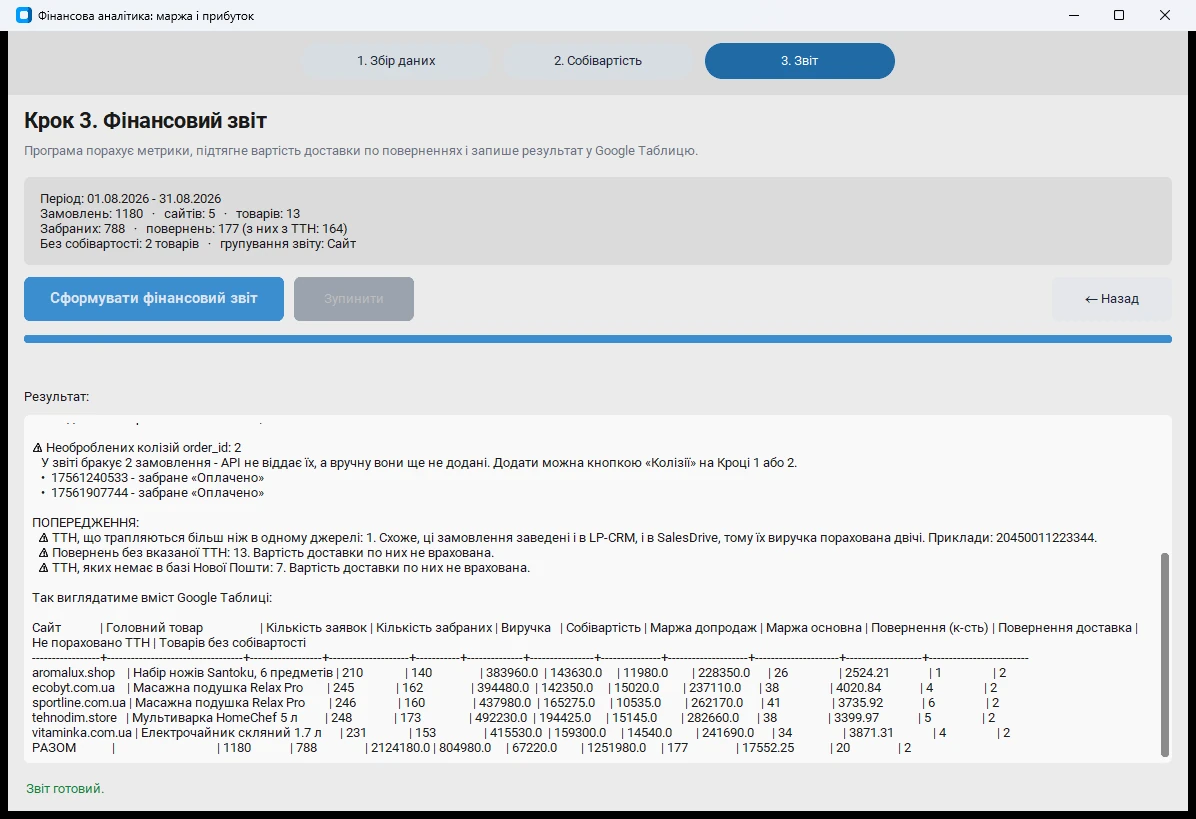Click window title 'Фінансова аналітика: маржа і прибуток'
Viewport: 1196px width, 819px height.
pyautogui.click(x=146, y=16)
